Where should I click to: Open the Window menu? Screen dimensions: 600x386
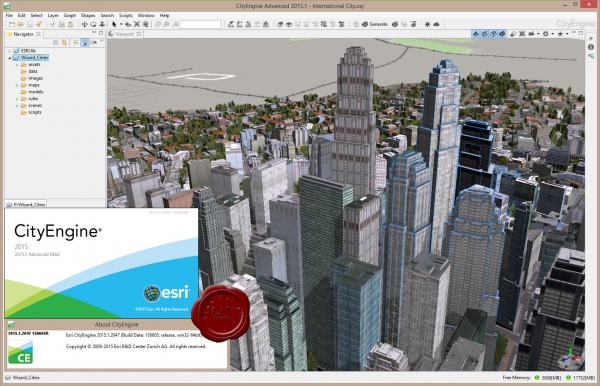tap(146, 15)
